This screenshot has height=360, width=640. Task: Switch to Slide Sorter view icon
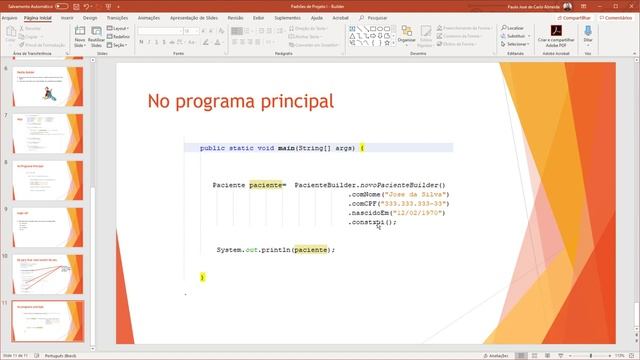534,356
